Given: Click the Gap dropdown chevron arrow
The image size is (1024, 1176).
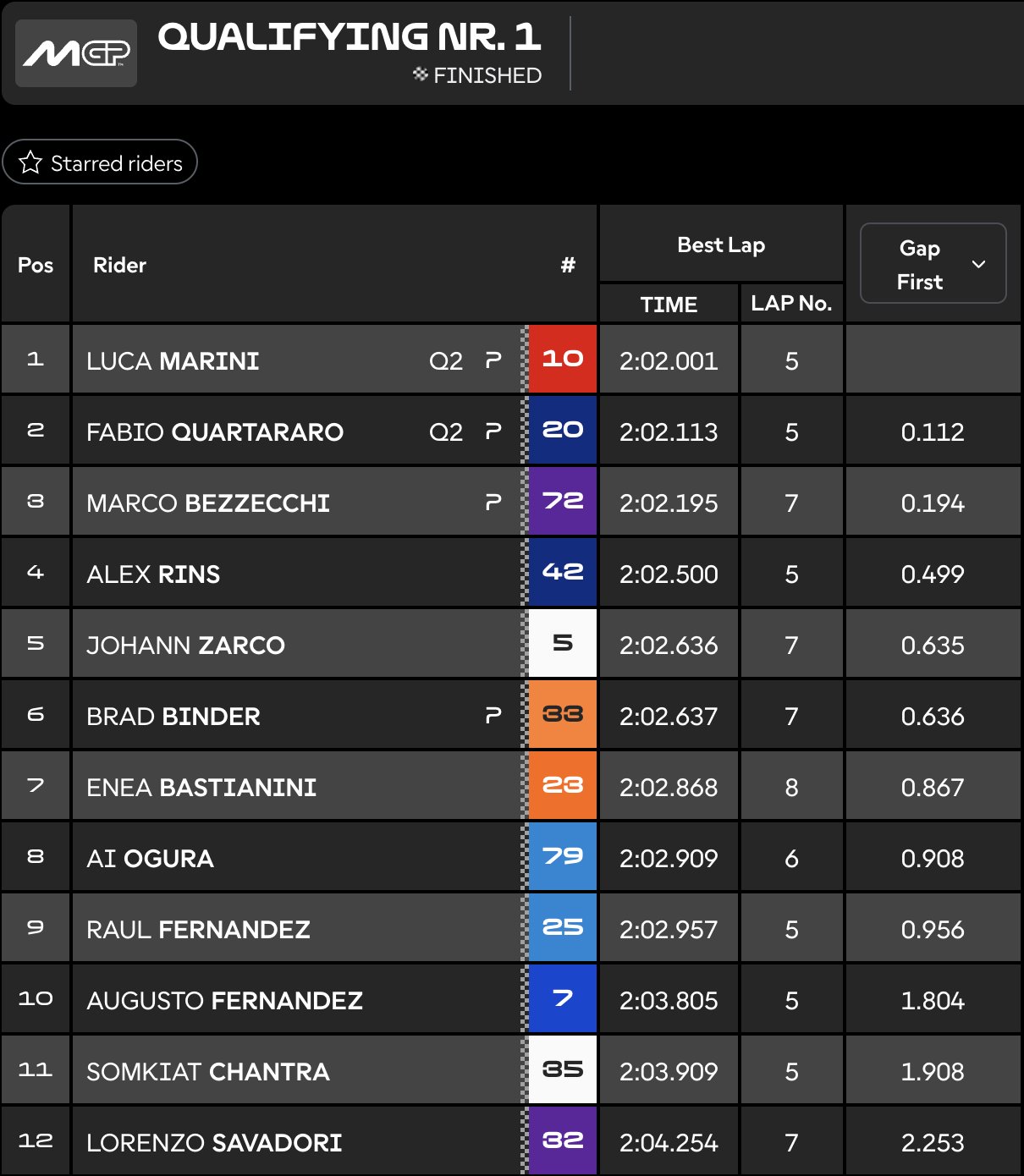Looking at the screenshot, I should click(x=979, y=264).
